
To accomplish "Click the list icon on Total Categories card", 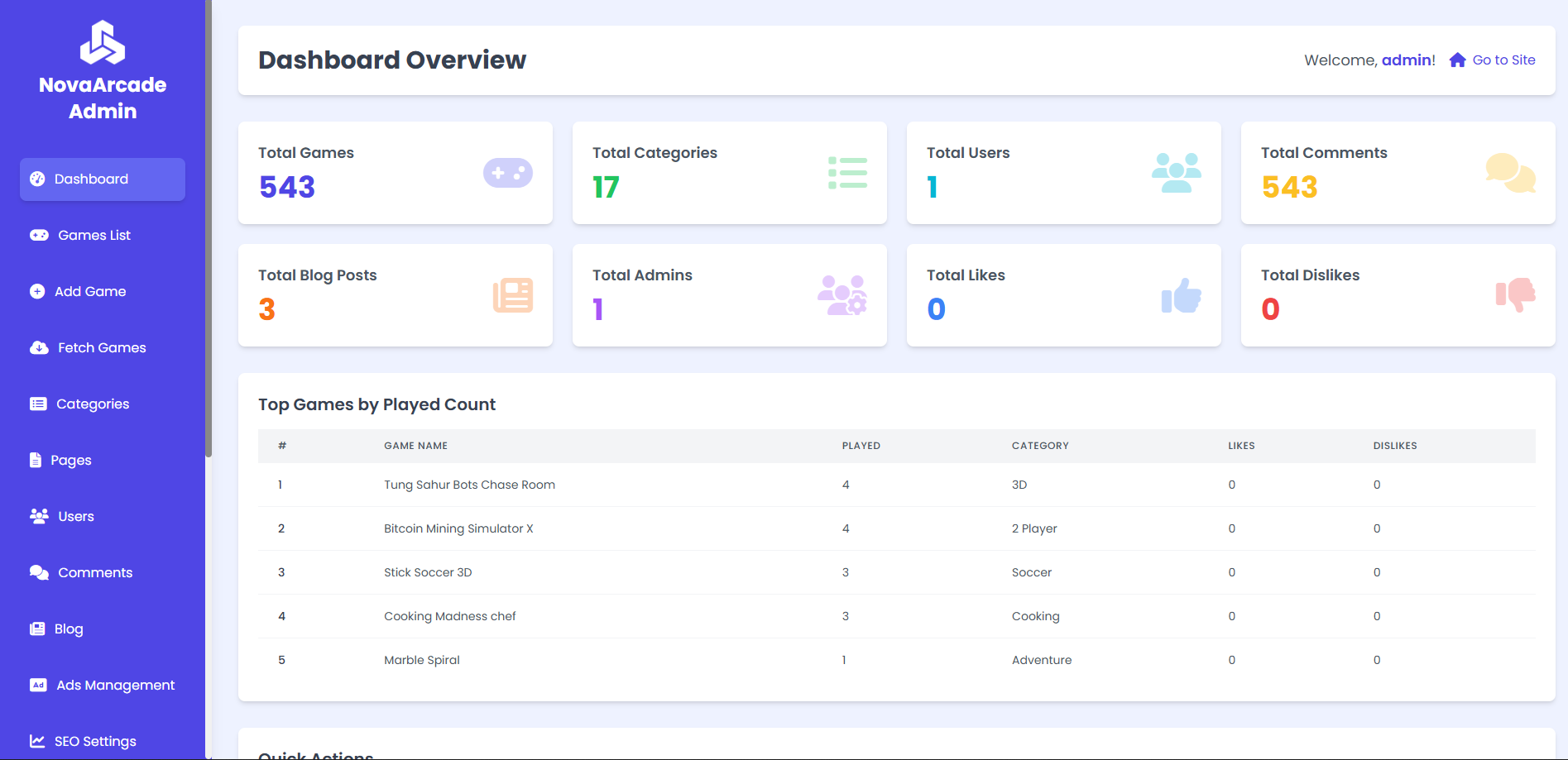I will coord(847,173).
